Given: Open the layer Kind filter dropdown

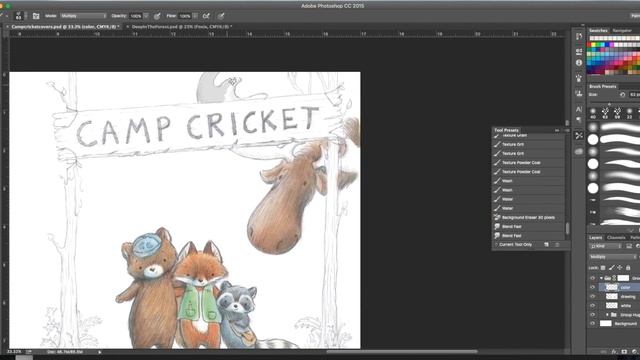Looking at the screenshot, I should coord(606,246).
